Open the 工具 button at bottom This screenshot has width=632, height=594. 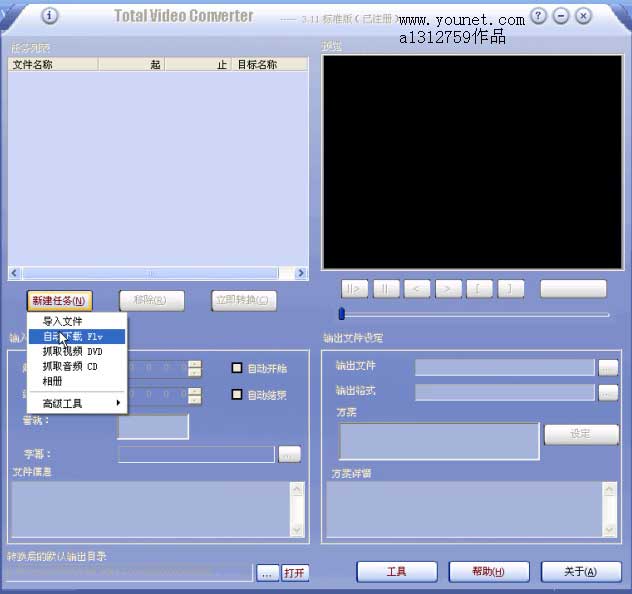click(x=397, y=571)
